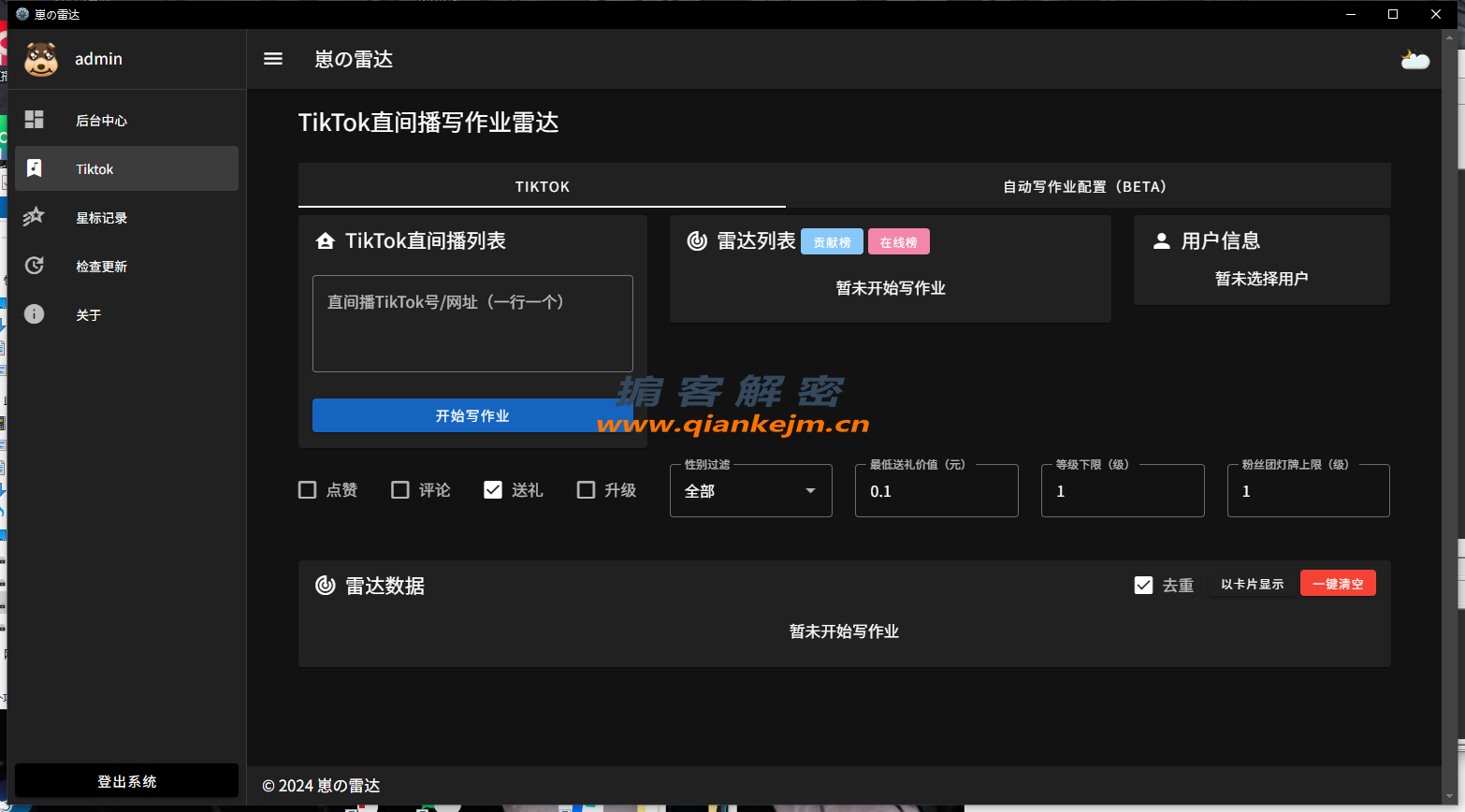Screen dimensions: 1465x812
Task: Enable the 升级 checkbox
Action: point(587,490)
